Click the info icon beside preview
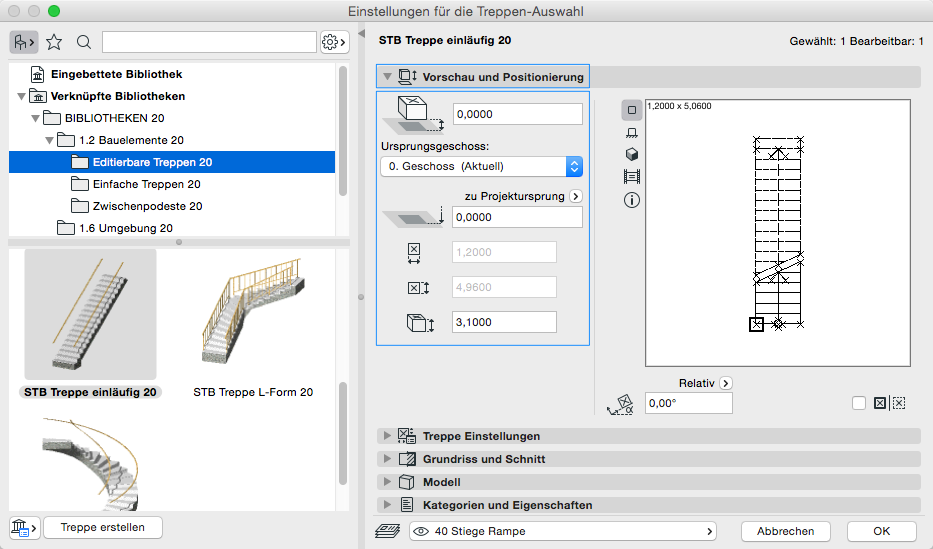This screenshot has width=933, height=549. [632, 200]
